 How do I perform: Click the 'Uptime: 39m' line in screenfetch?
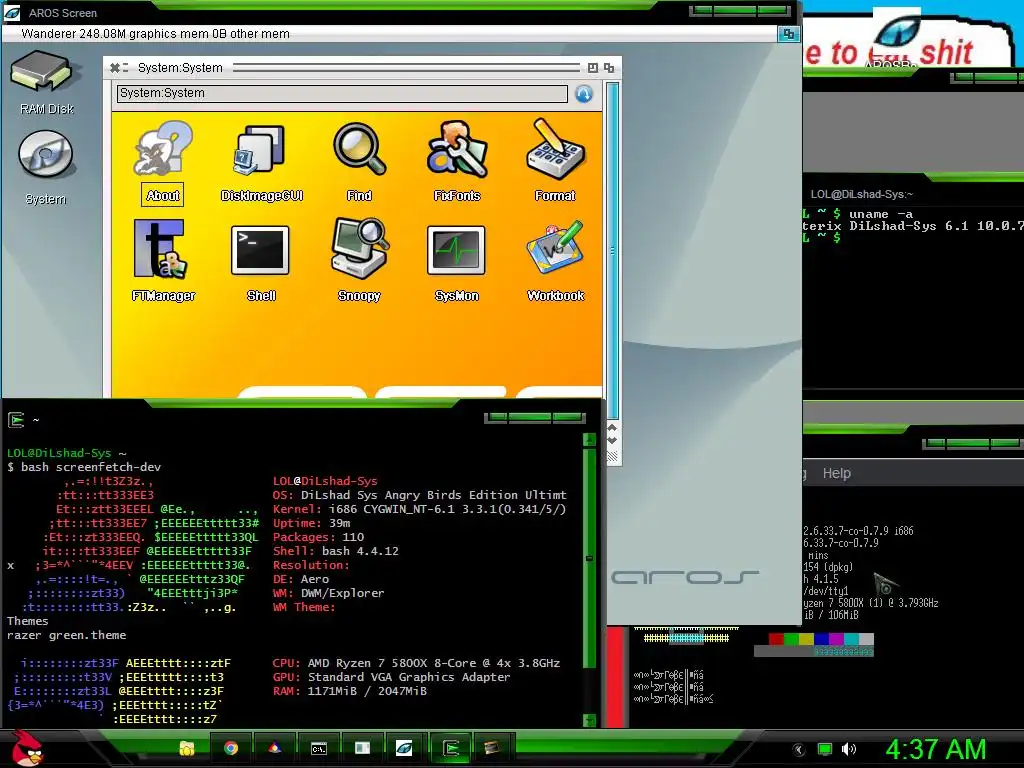[x=312, y=523]
